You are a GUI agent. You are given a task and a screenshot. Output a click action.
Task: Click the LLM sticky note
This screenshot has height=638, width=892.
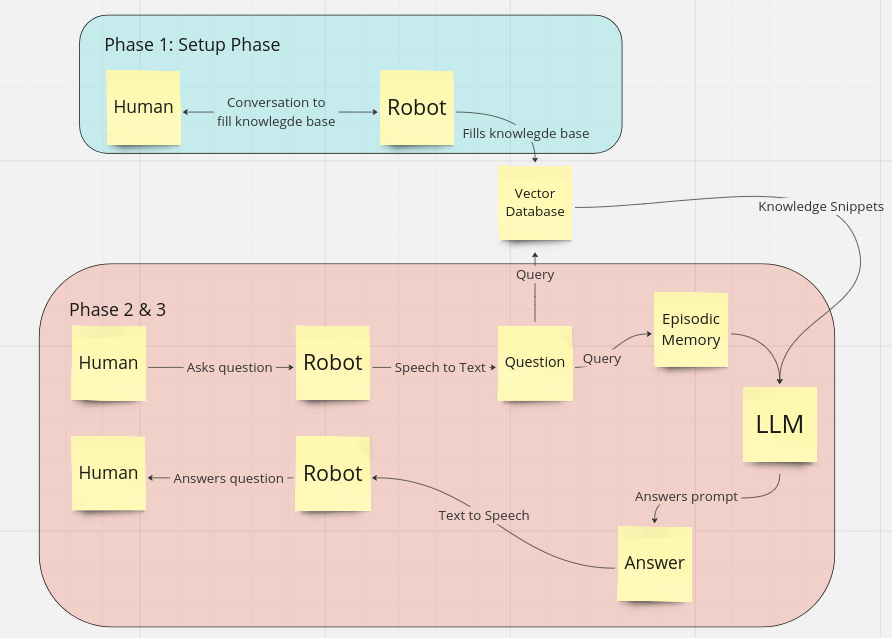click(780, 424)
